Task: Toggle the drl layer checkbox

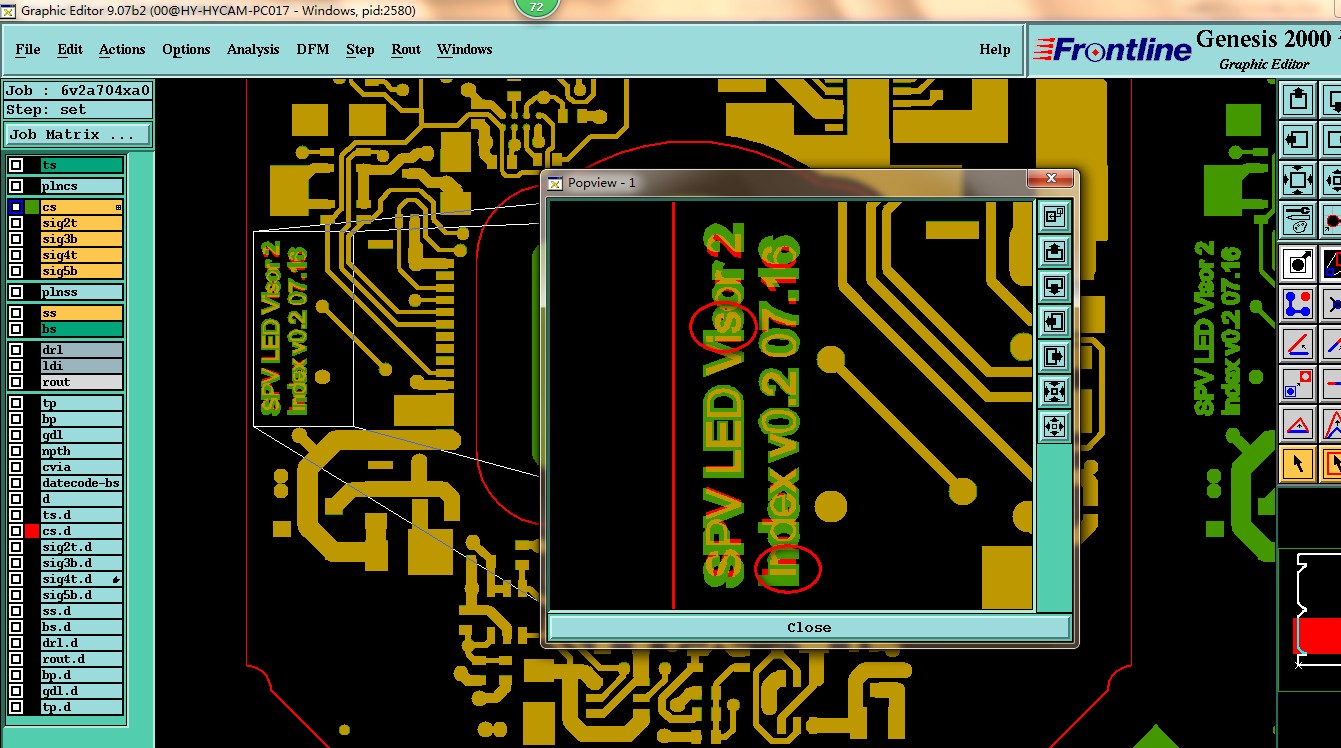Action: tap(16, 350)
